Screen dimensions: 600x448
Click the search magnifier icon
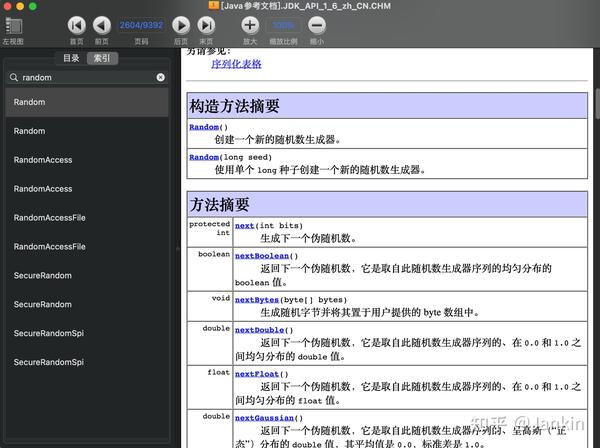(x=14, y=77)
